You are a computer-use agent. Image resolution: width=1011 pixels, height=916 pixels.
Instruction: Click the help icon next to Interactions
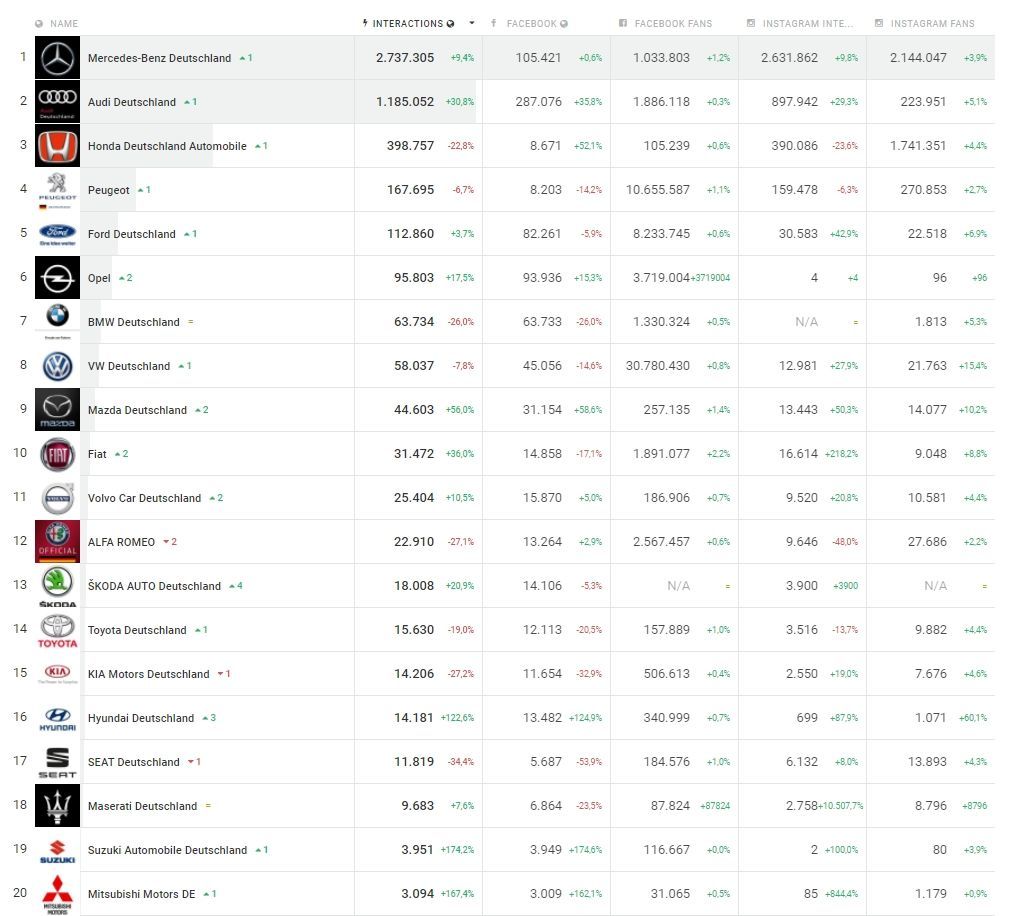coord(450,23)
